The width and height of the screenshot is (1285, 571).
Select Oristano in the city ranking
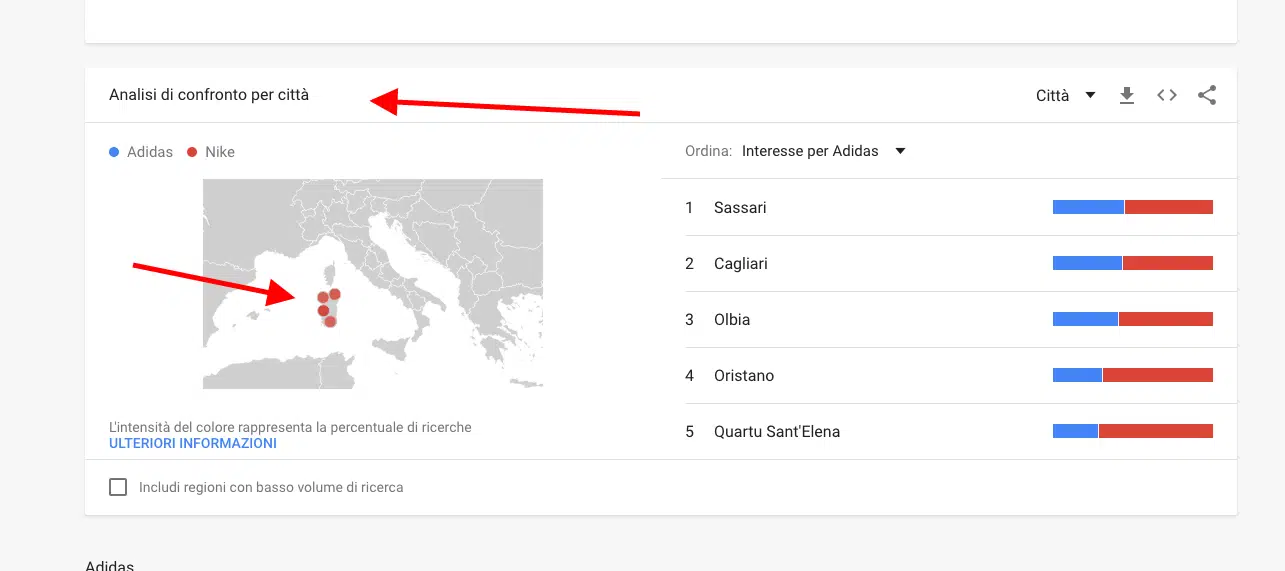[x=744, y=376]
